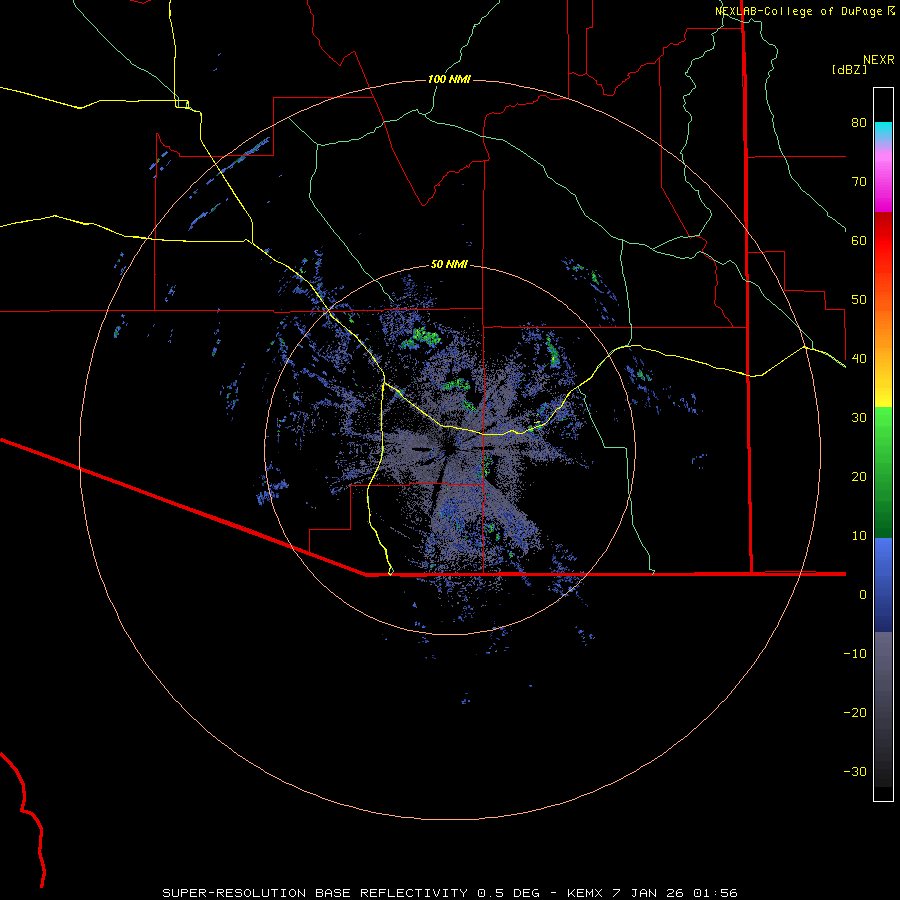Screen dimensions: 900x900
Task: Click the 80 tick on dBZ scale
Action: [859, 123]
